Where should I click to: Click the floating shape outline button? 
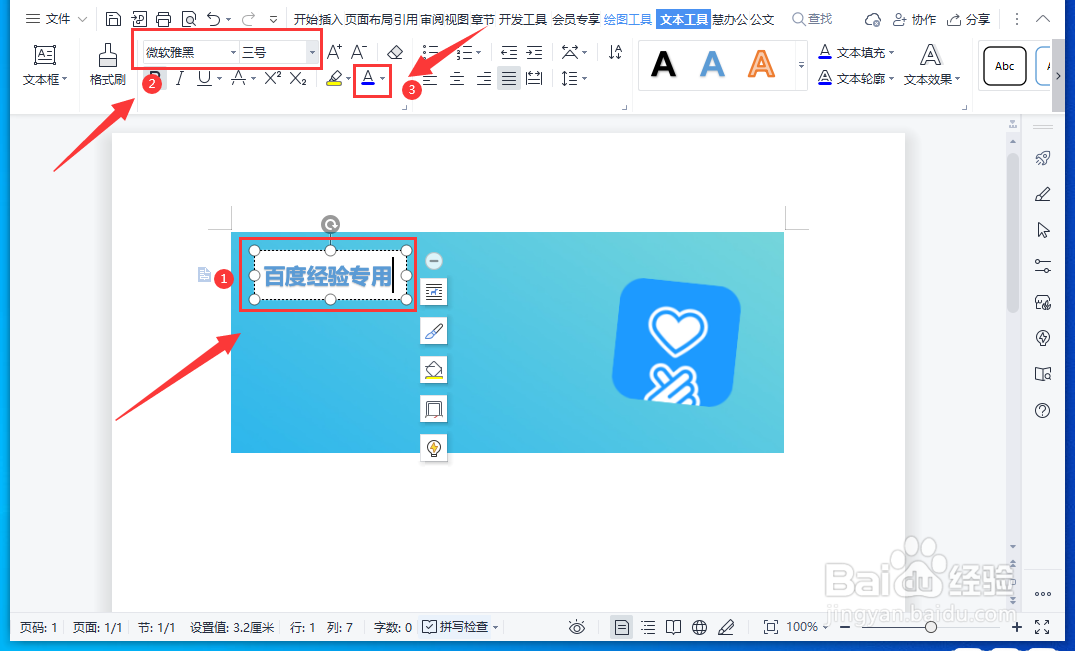coord(433,408)
